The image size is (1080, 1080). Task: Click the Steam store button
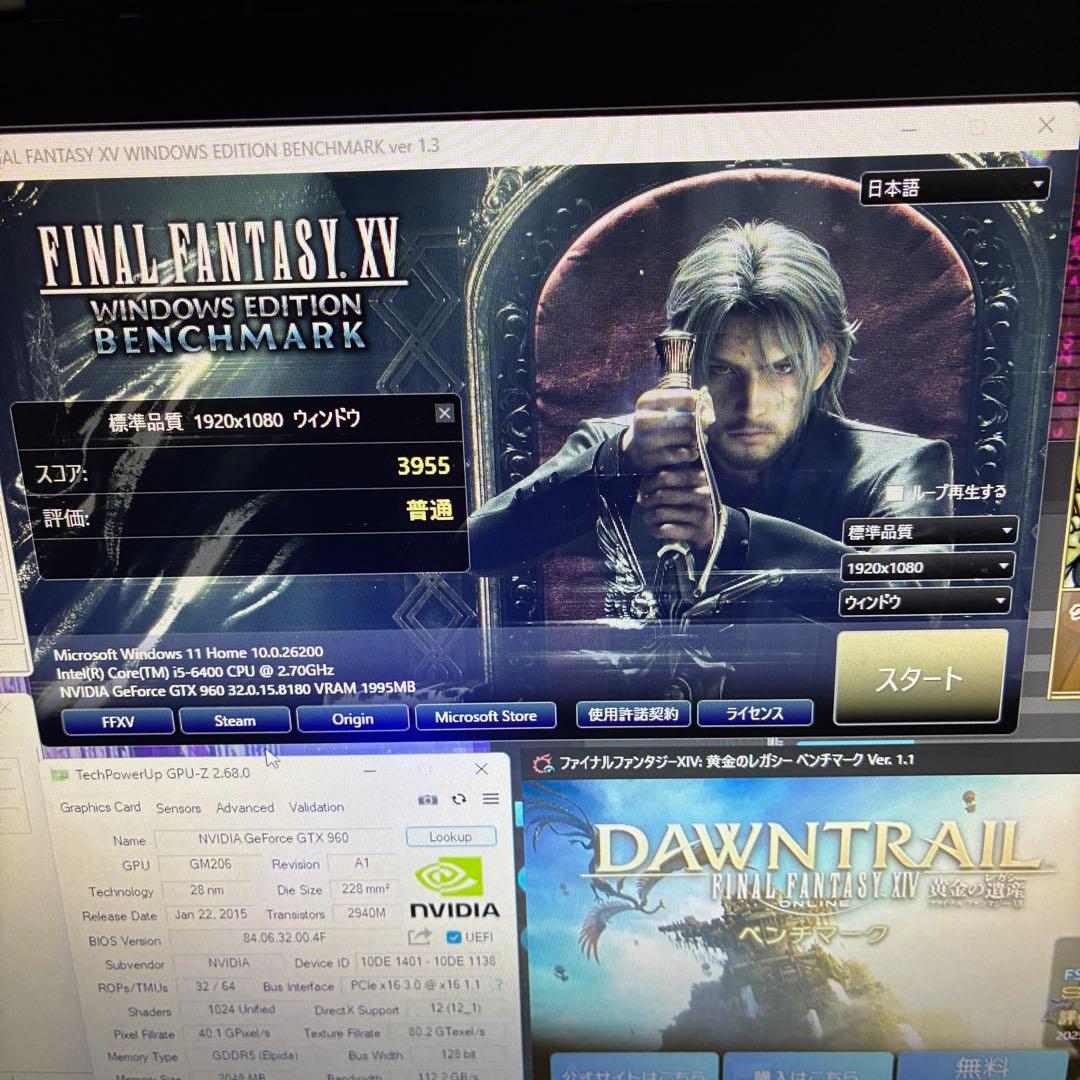pos(235,720)
